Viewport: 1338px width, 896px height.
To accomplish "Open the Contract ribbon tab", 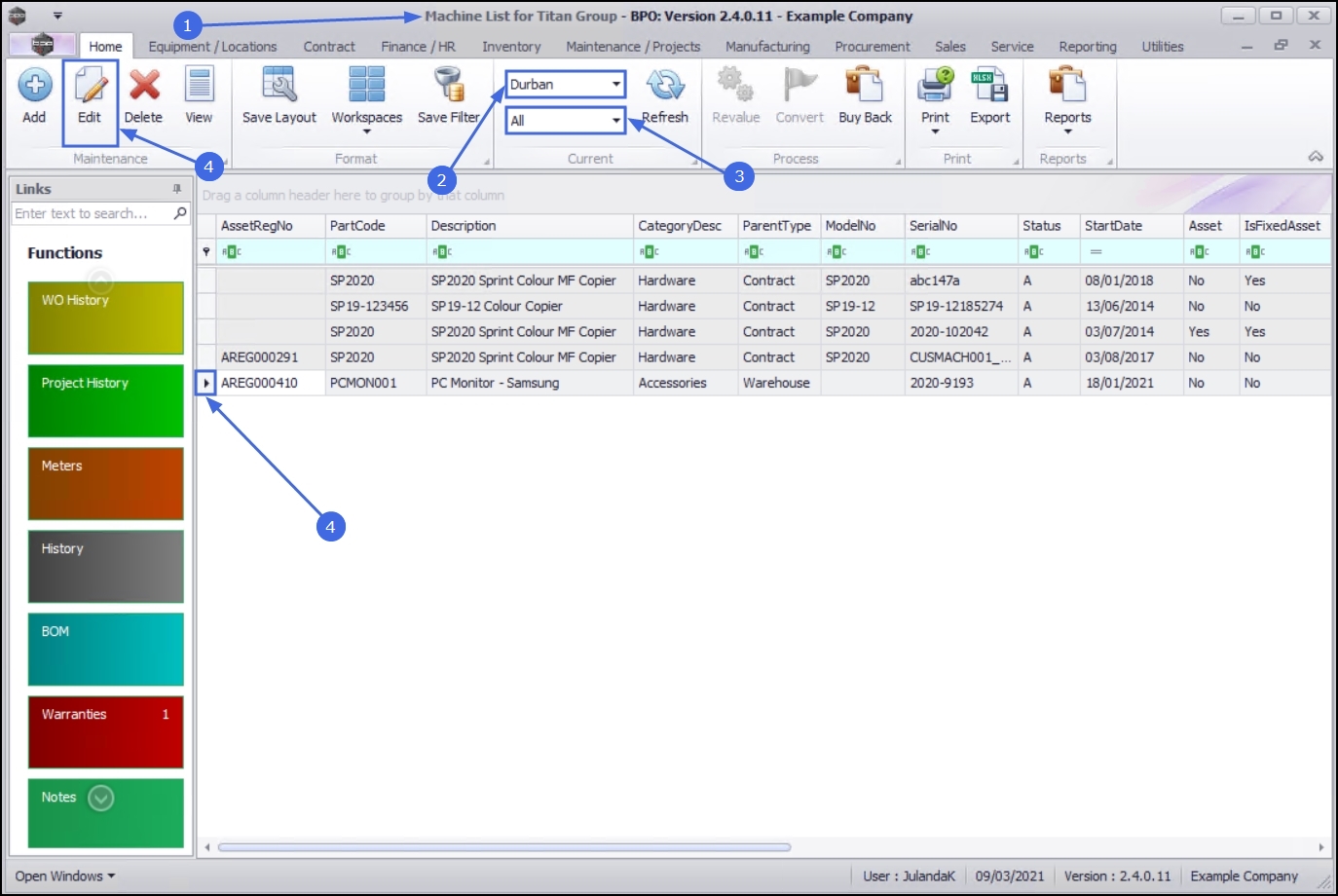I will tap(329, 46).
